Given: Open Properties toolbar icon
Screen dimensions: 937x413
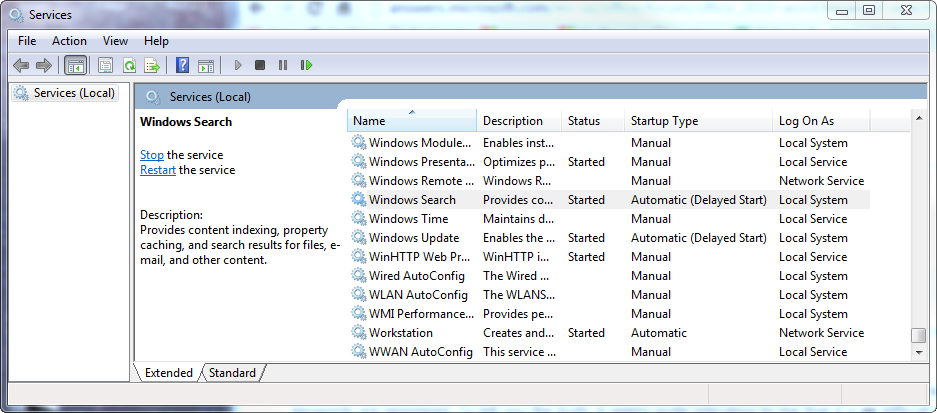Looking at the screenshot, I should click(x=105, y=65).
